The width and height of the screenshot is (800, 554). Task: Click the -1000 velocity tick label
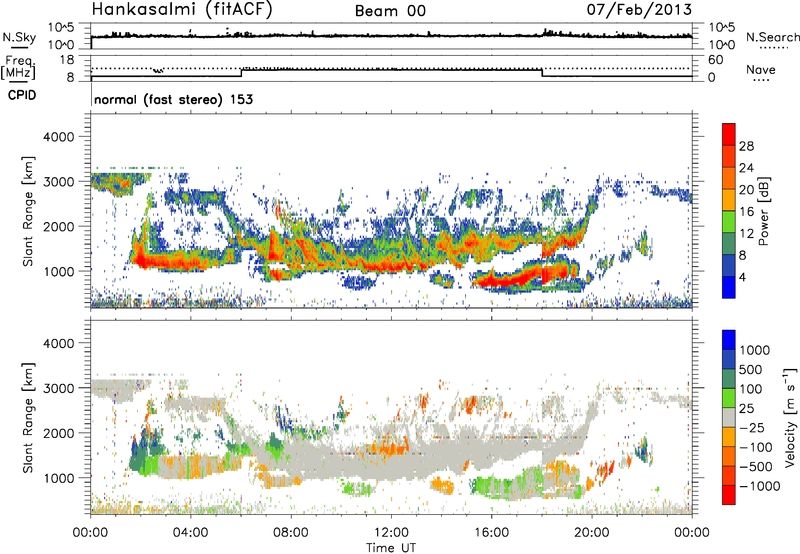point(760,486)
